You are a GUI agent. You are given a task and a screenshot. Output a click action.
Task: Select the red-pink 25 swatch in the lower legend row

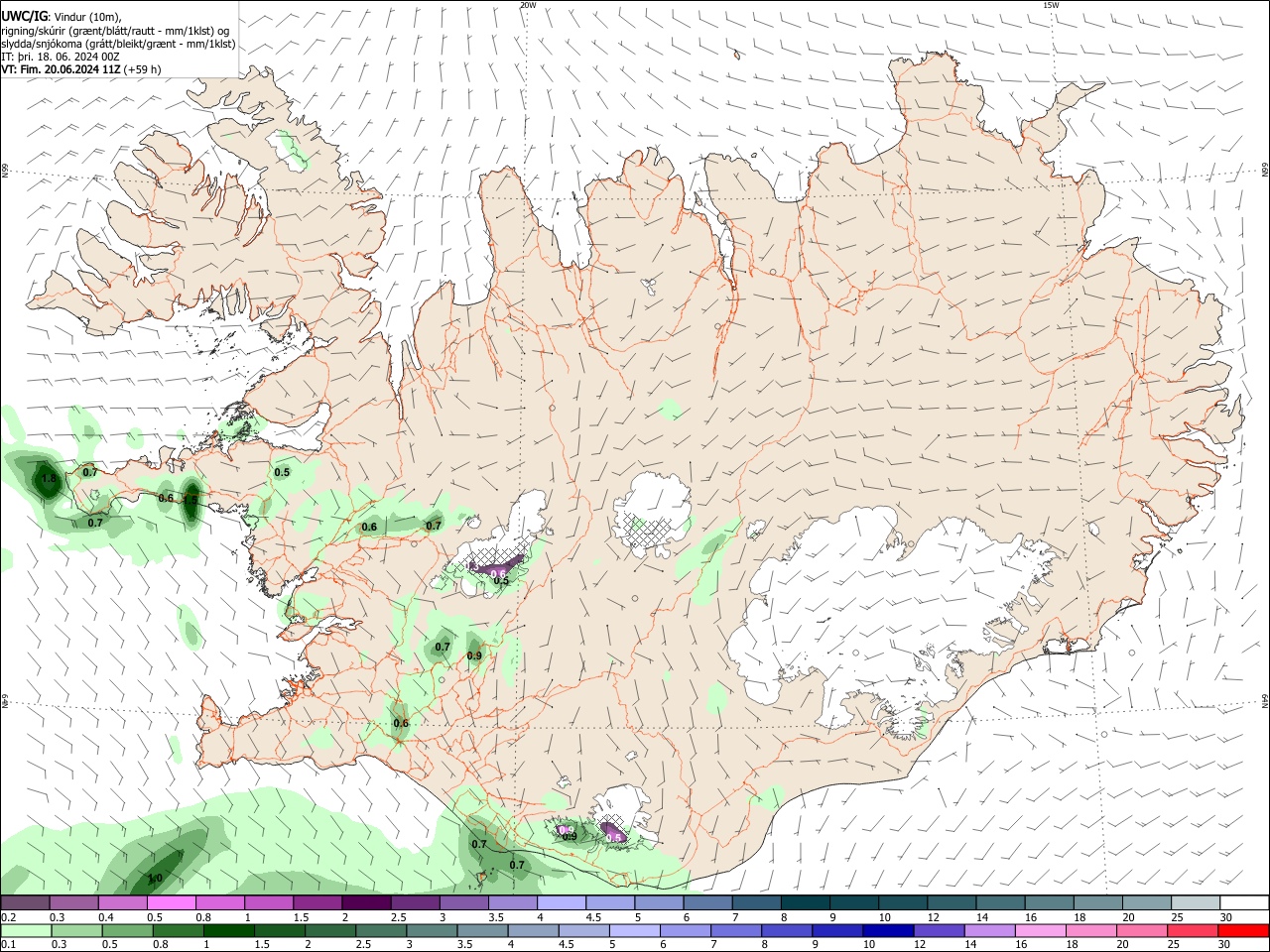(1192, 930)
